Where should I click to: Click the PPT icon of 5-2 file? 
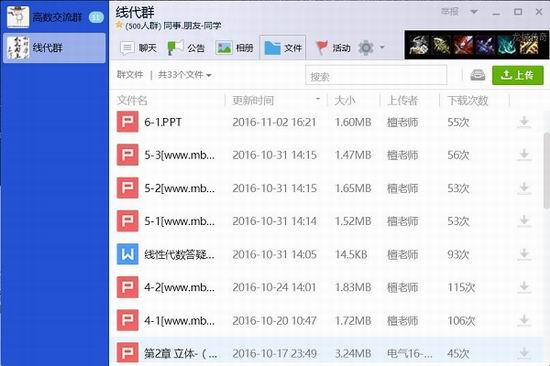click(127, 188)
